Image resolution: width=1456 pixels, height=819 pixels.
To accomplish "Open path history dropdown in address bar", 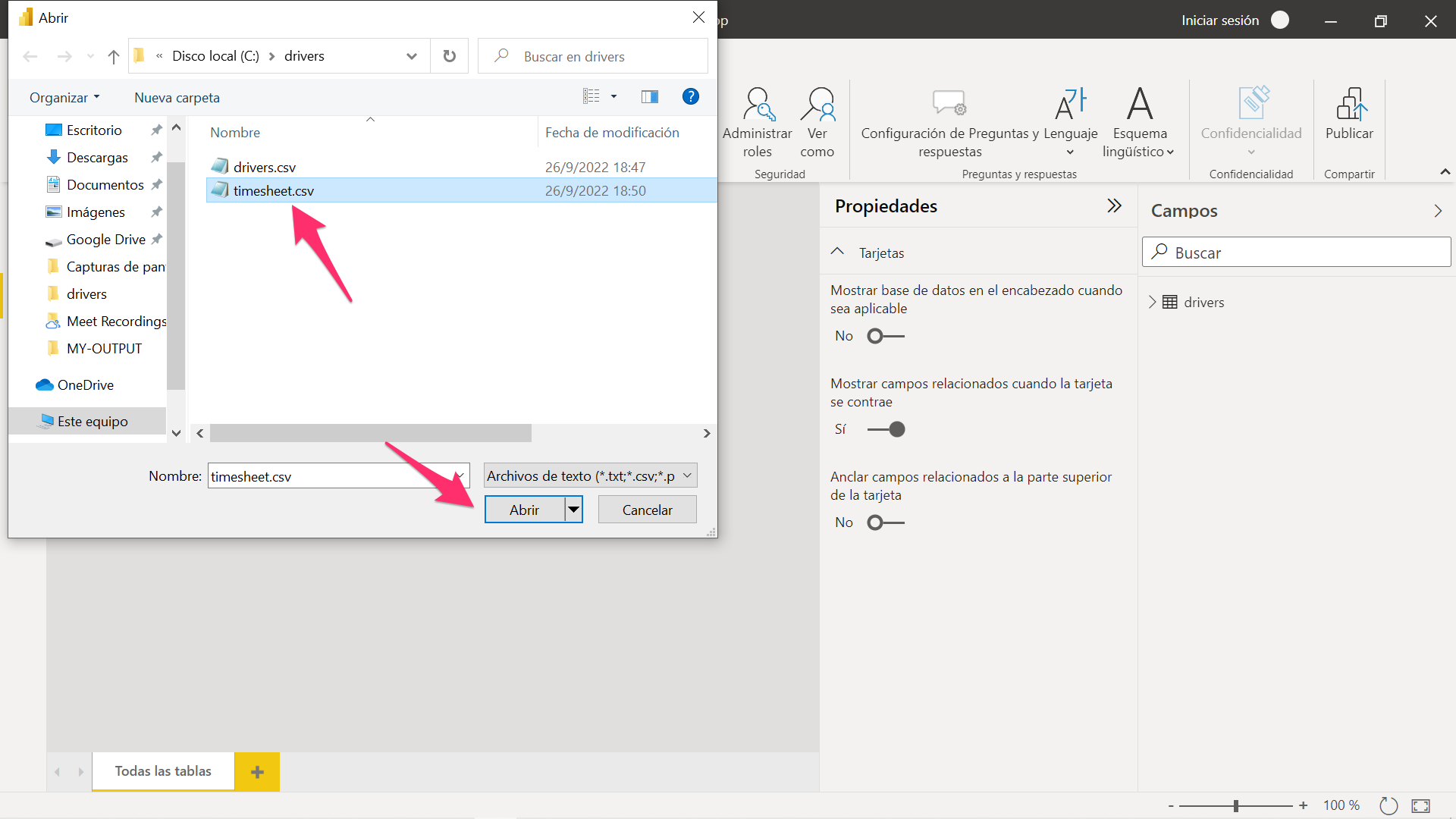I will tap(412, 56).
